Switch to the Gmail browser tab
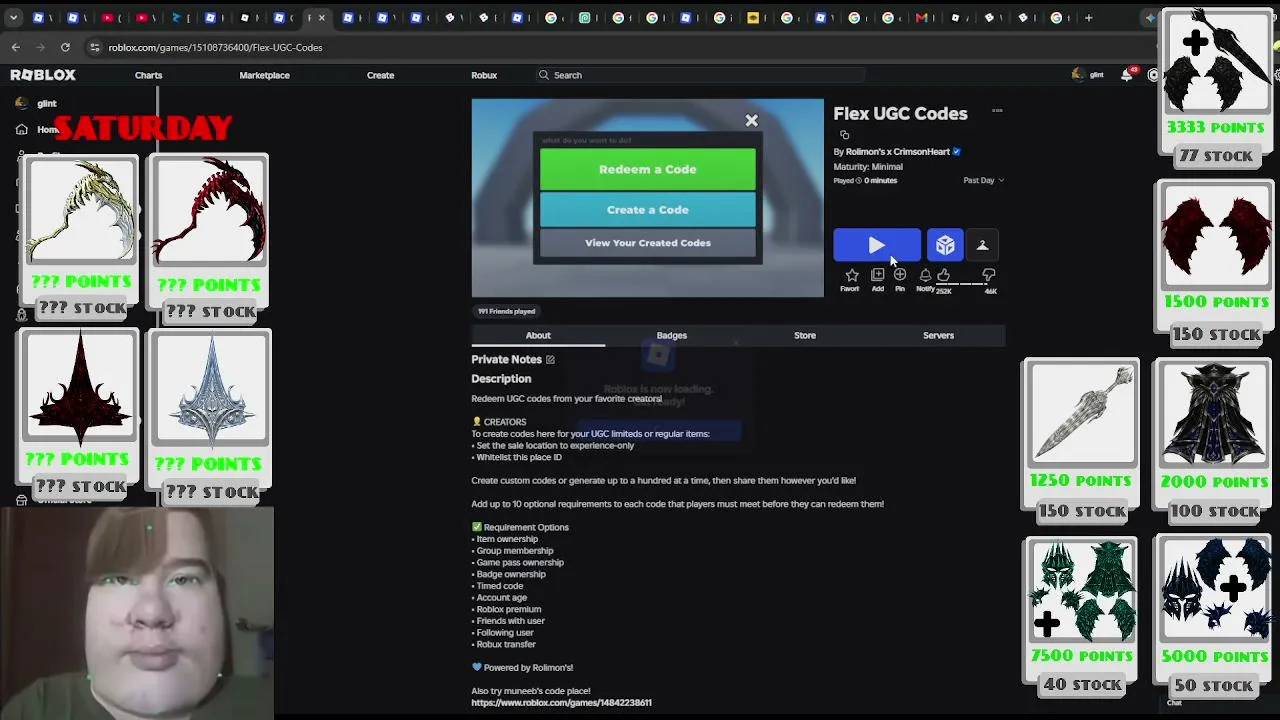 [922, 17]
